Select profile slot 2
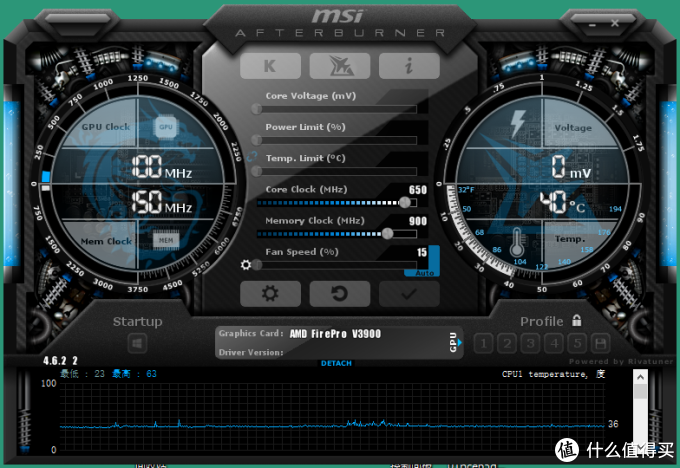The width and height of the screenshot is (680, 468). pos(507,344)
